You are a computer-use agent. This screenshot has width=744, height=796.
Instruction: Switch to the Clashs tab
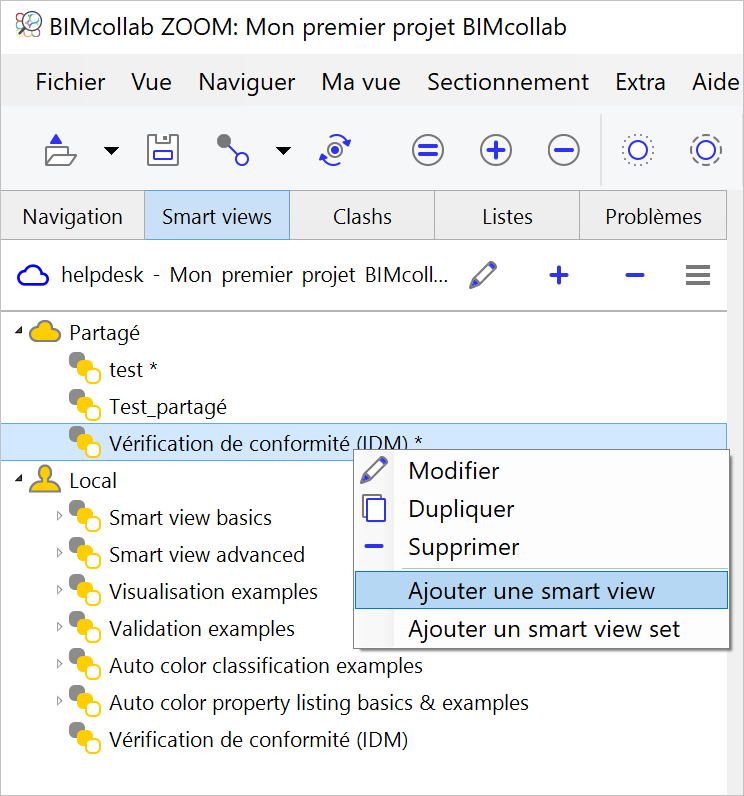pos(362,216)
